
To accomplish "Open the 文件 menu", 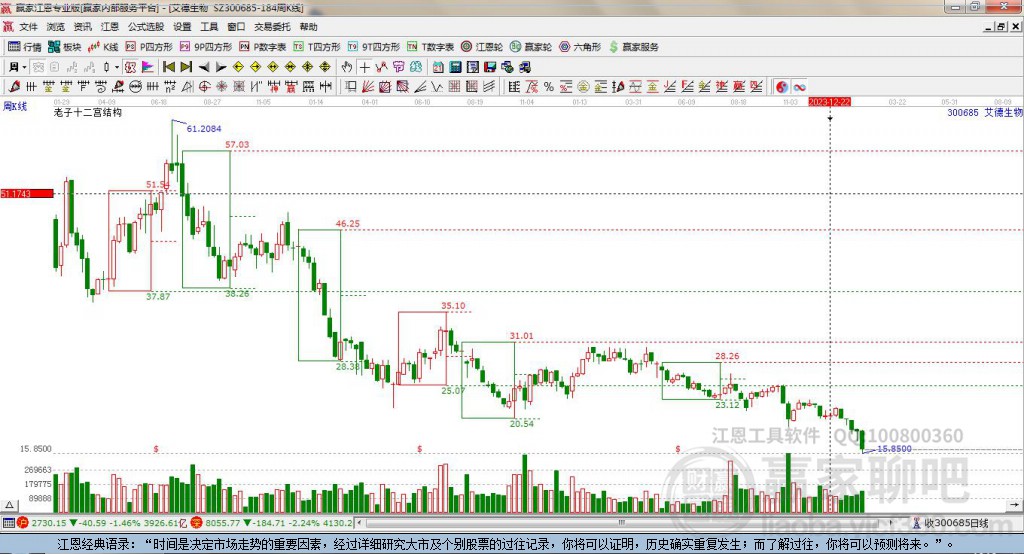I will 28,27.
